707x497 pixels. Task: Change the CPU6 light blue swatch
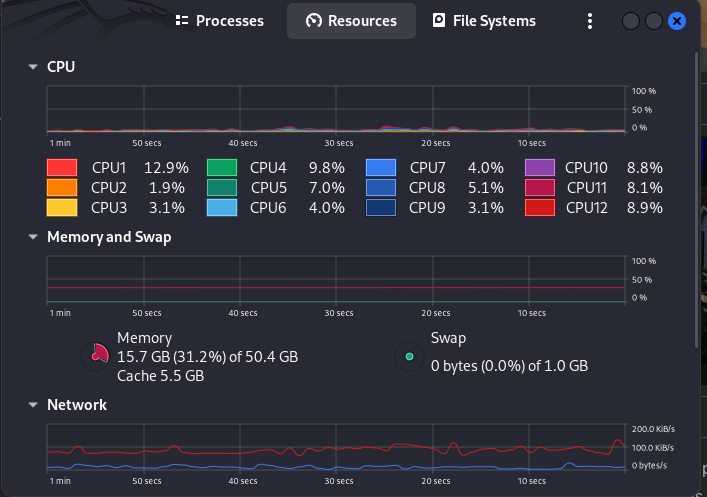tap(222, 208)
